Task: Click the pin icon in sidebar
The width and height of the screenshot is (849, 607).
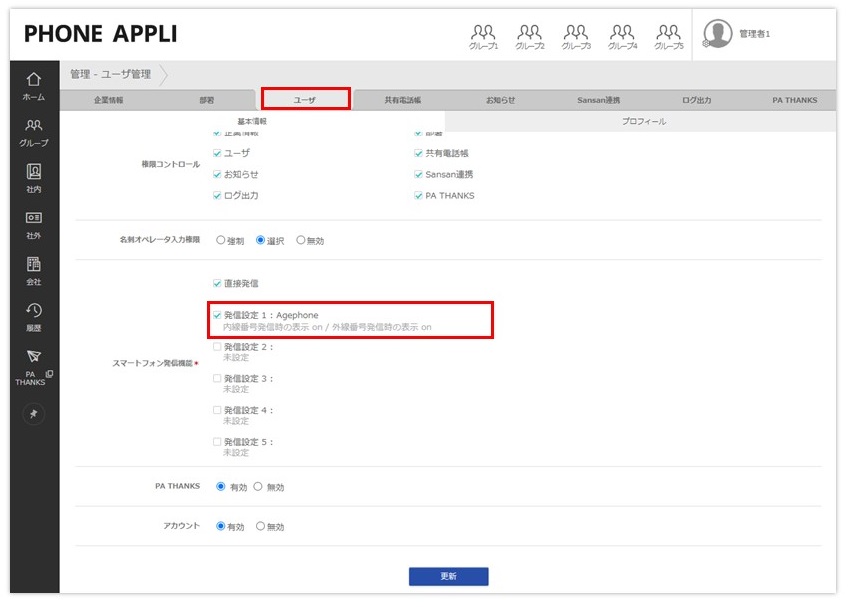Action: click(34, 414)
